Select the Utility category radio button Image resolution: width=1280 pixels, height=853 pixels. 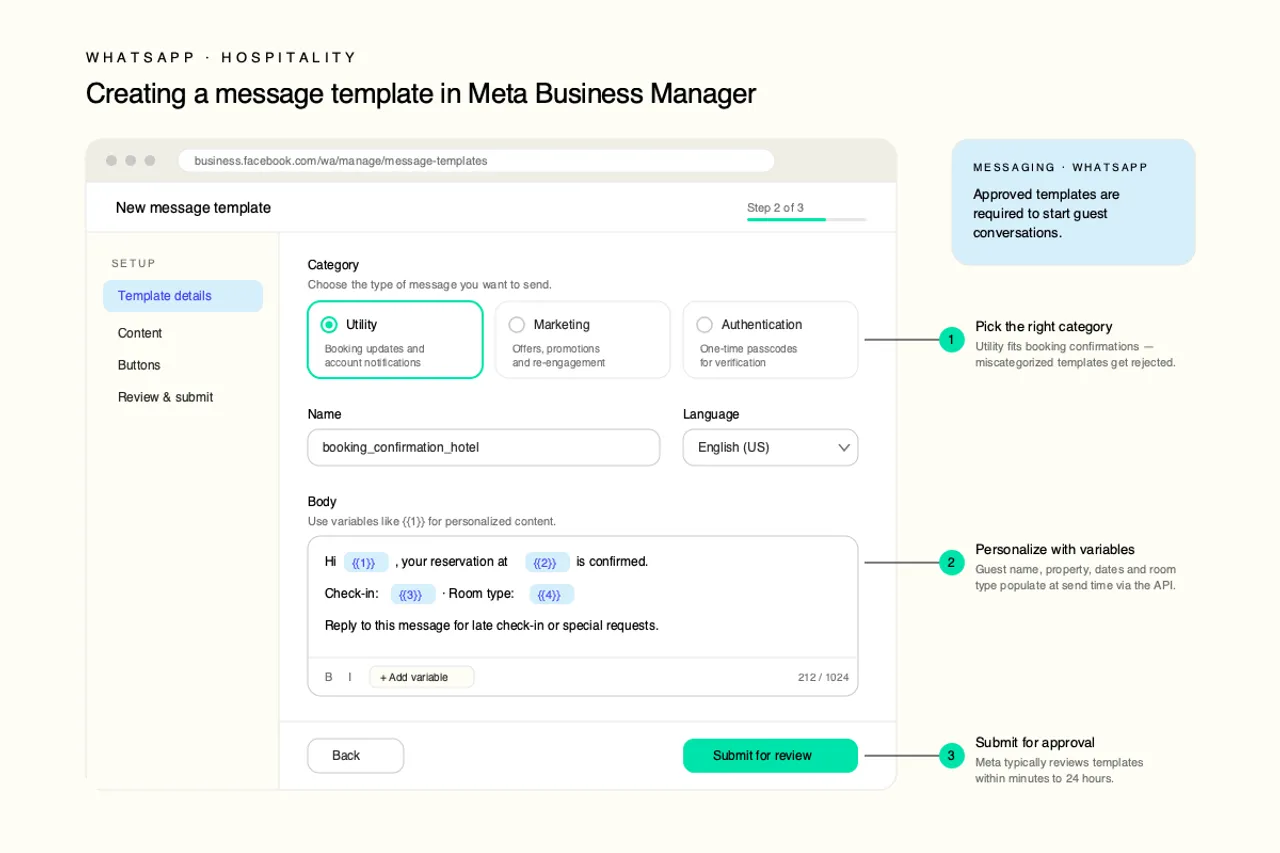coord(329,325)
